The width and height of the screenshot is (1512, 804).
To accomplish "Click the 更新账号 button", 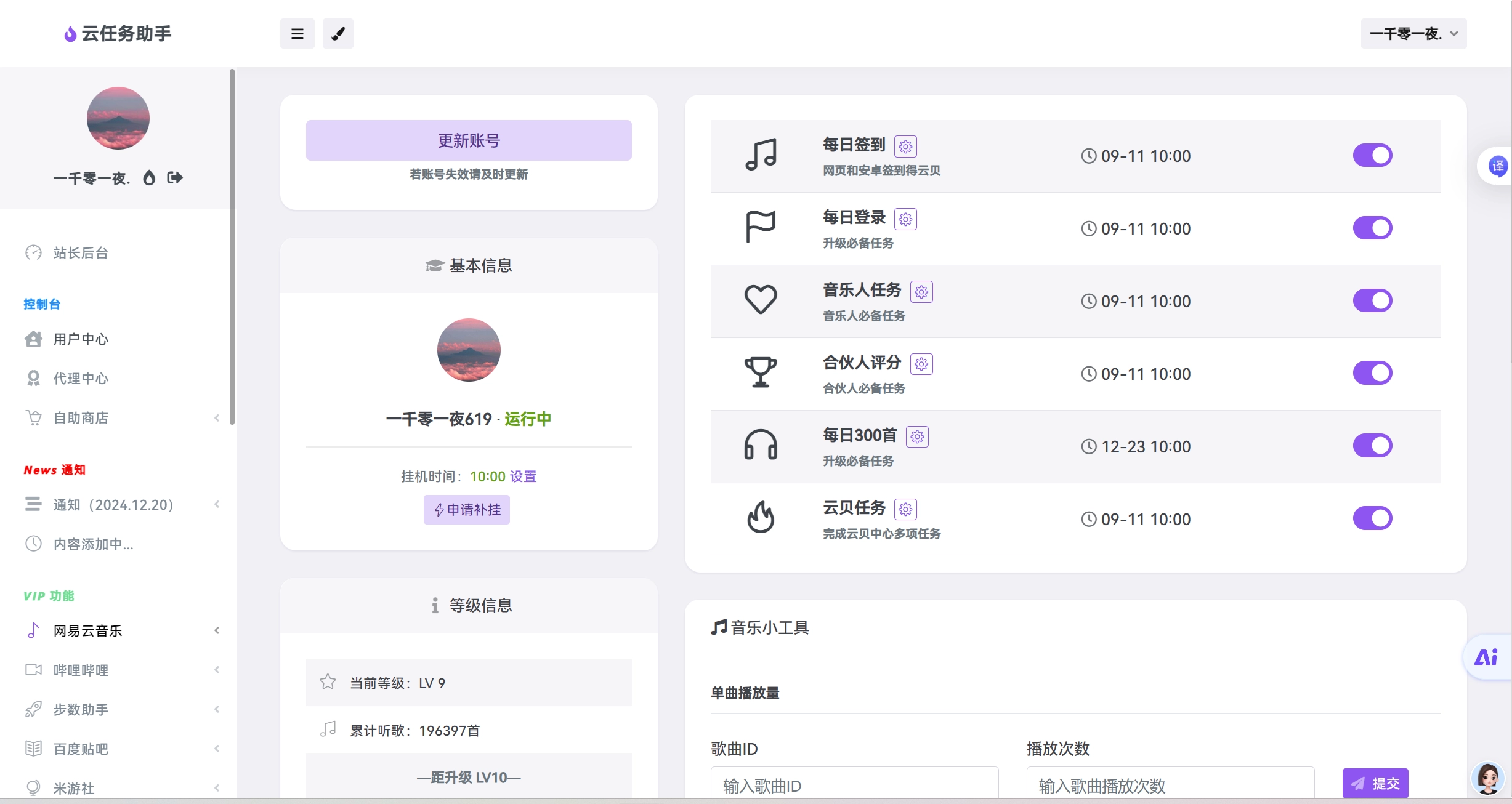I will (x=469, y=140).
